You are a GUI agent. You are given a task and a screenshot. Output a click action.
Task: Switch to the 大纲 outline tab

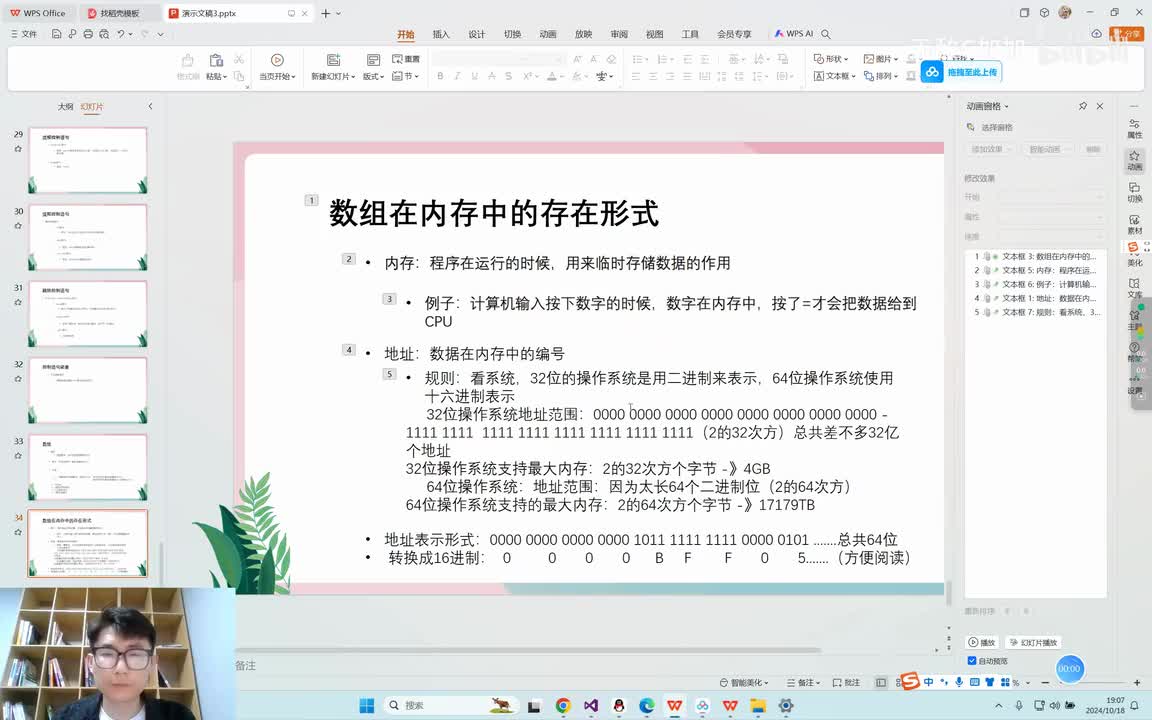click(x=65, y=107)
